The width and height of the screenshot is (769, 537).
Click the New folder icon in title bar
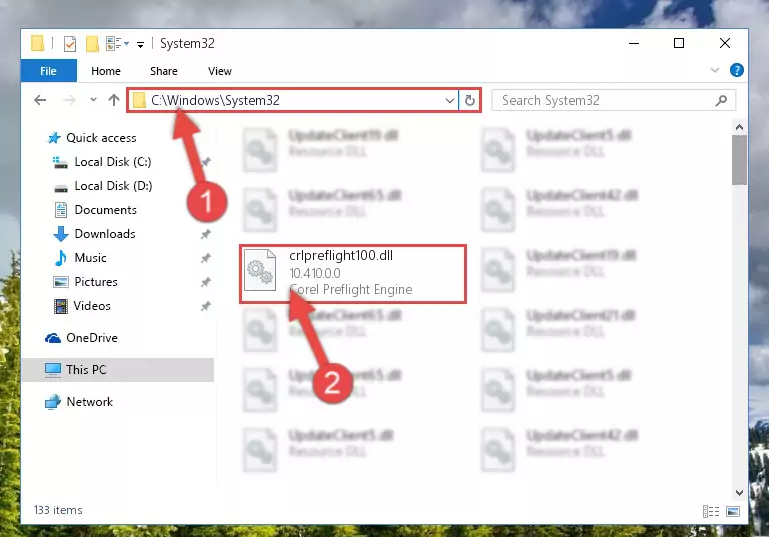coord(92,44)
